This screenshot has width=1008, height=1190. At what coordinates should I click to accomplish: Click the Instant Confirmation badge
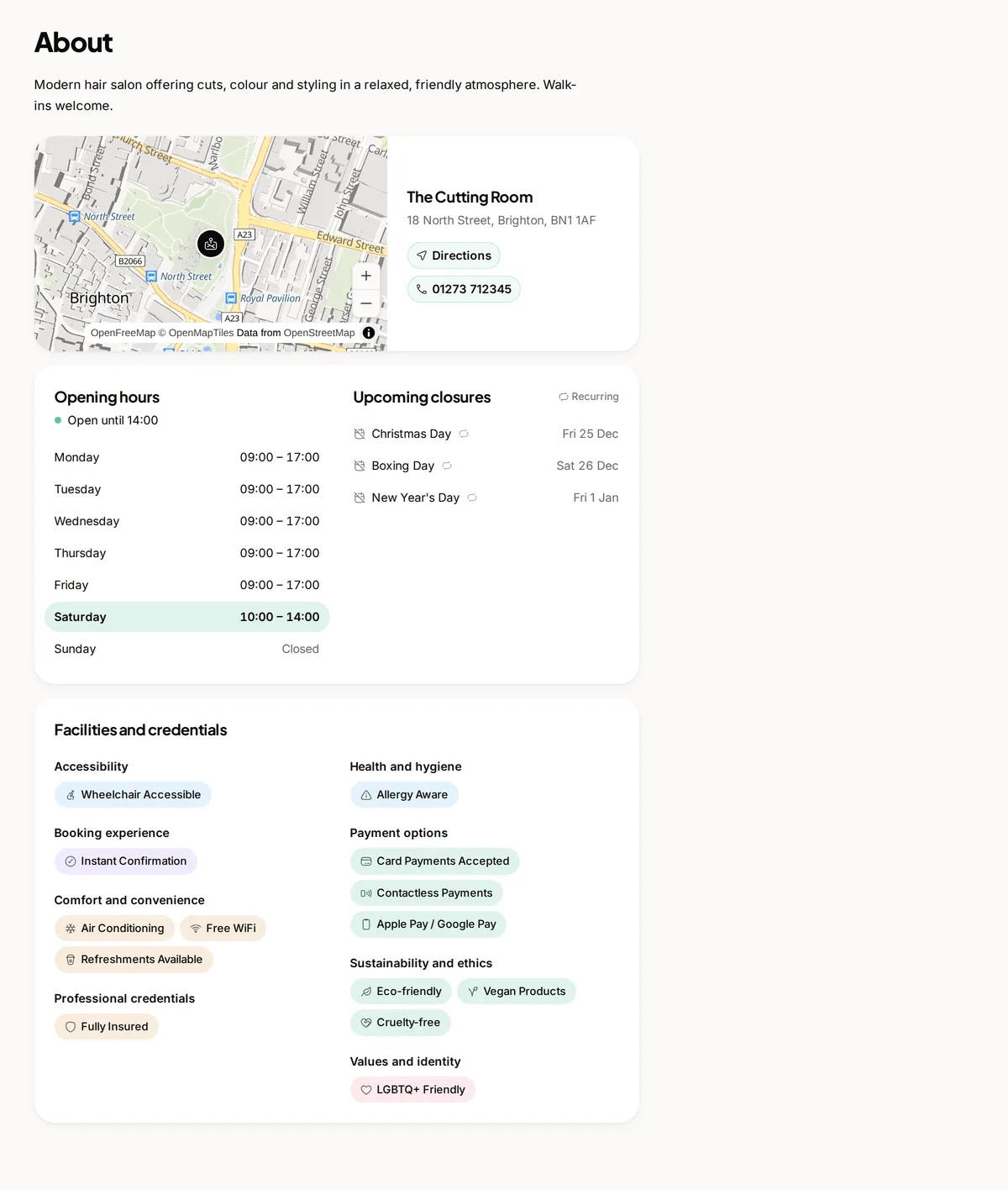[x=126, y=861]
